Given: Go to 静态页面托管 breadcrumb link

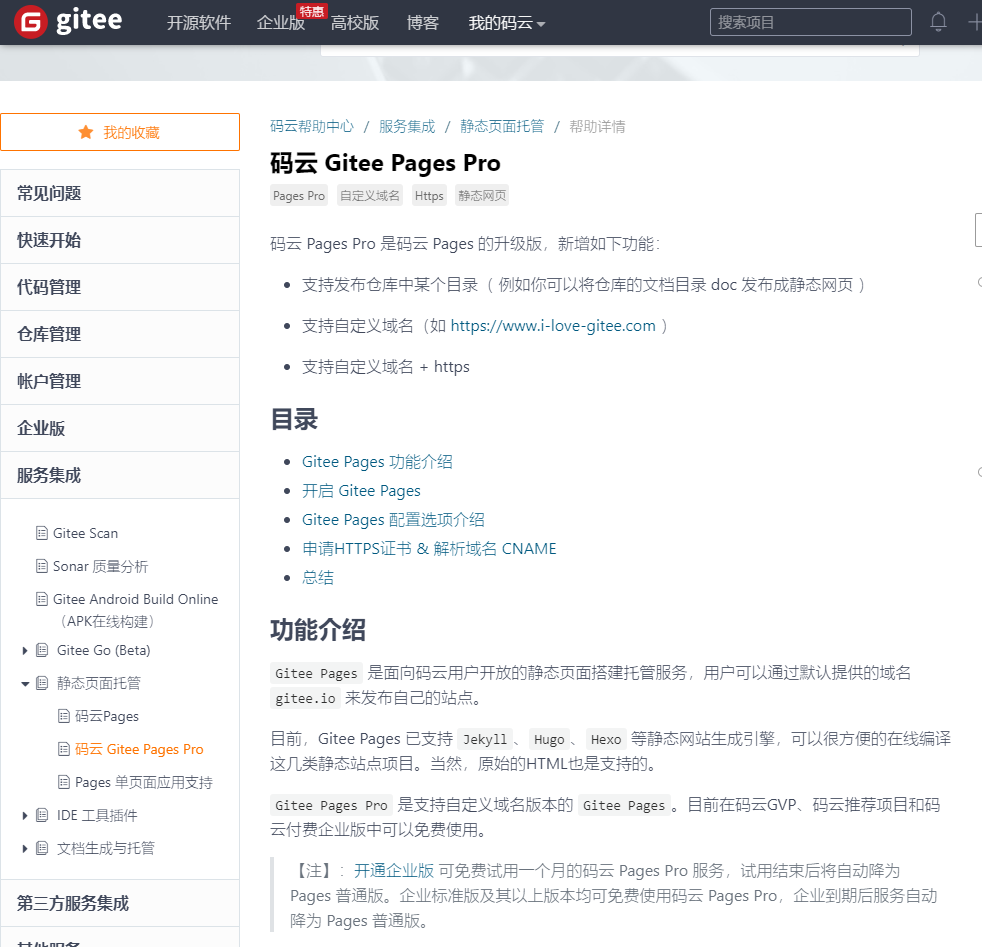Looking at the screenshot, I should click(502, 127).
